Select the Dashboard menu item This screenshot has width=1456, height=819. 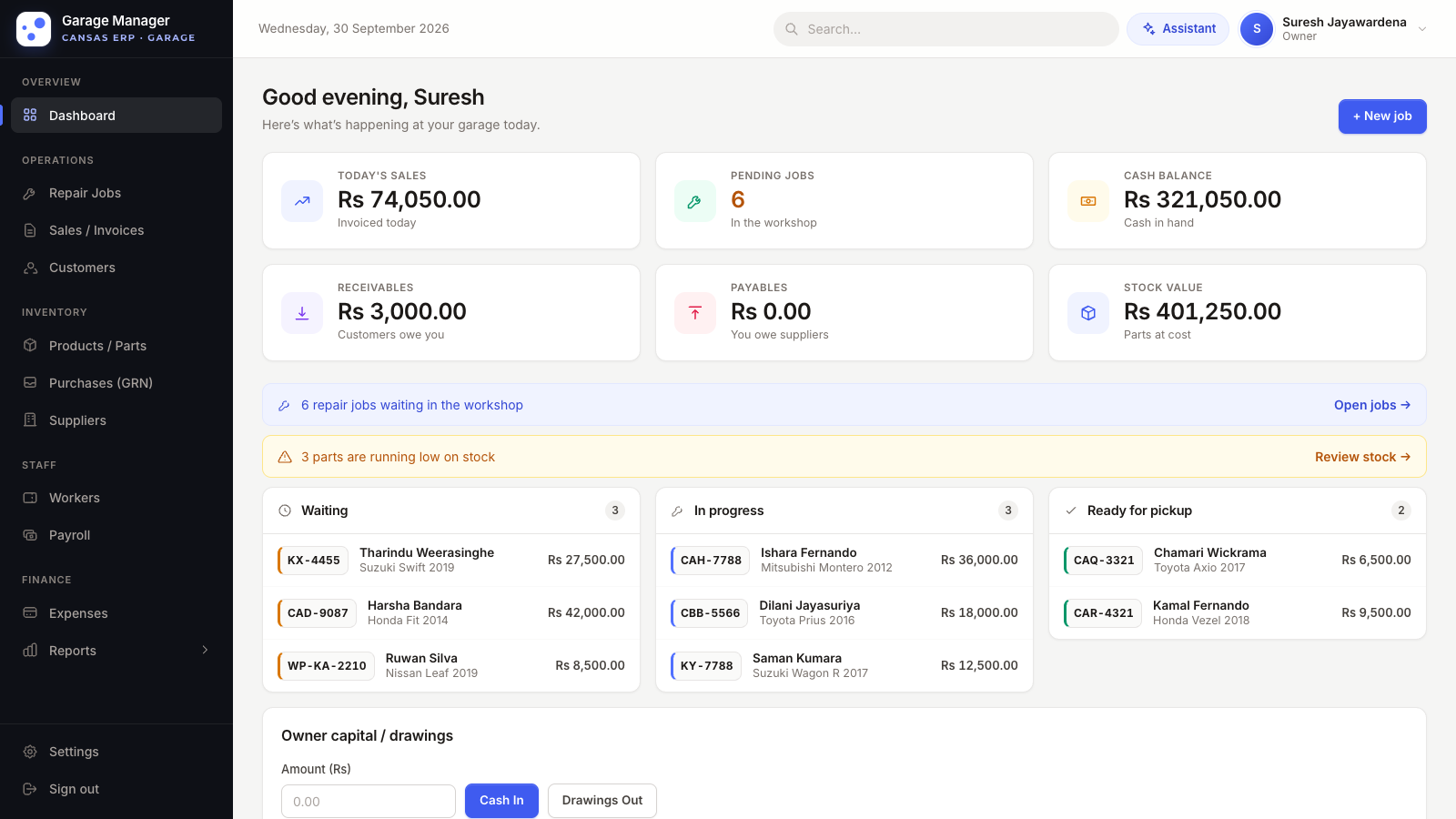pos(116,116)
